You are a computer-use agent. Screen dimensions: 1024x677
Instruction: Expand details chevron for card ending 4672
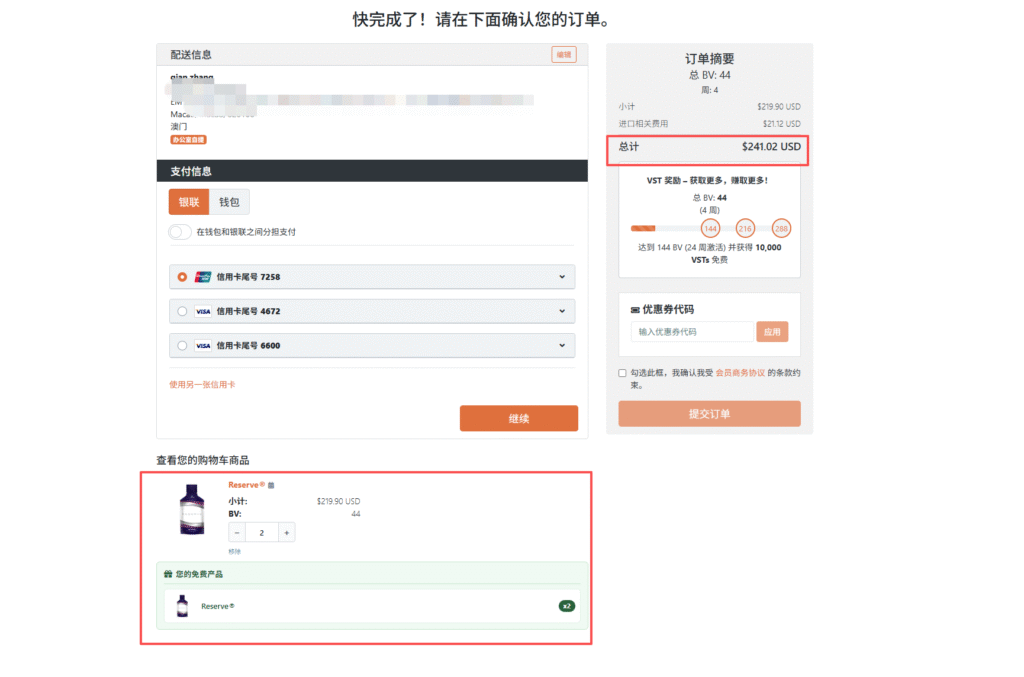[562, 311]
